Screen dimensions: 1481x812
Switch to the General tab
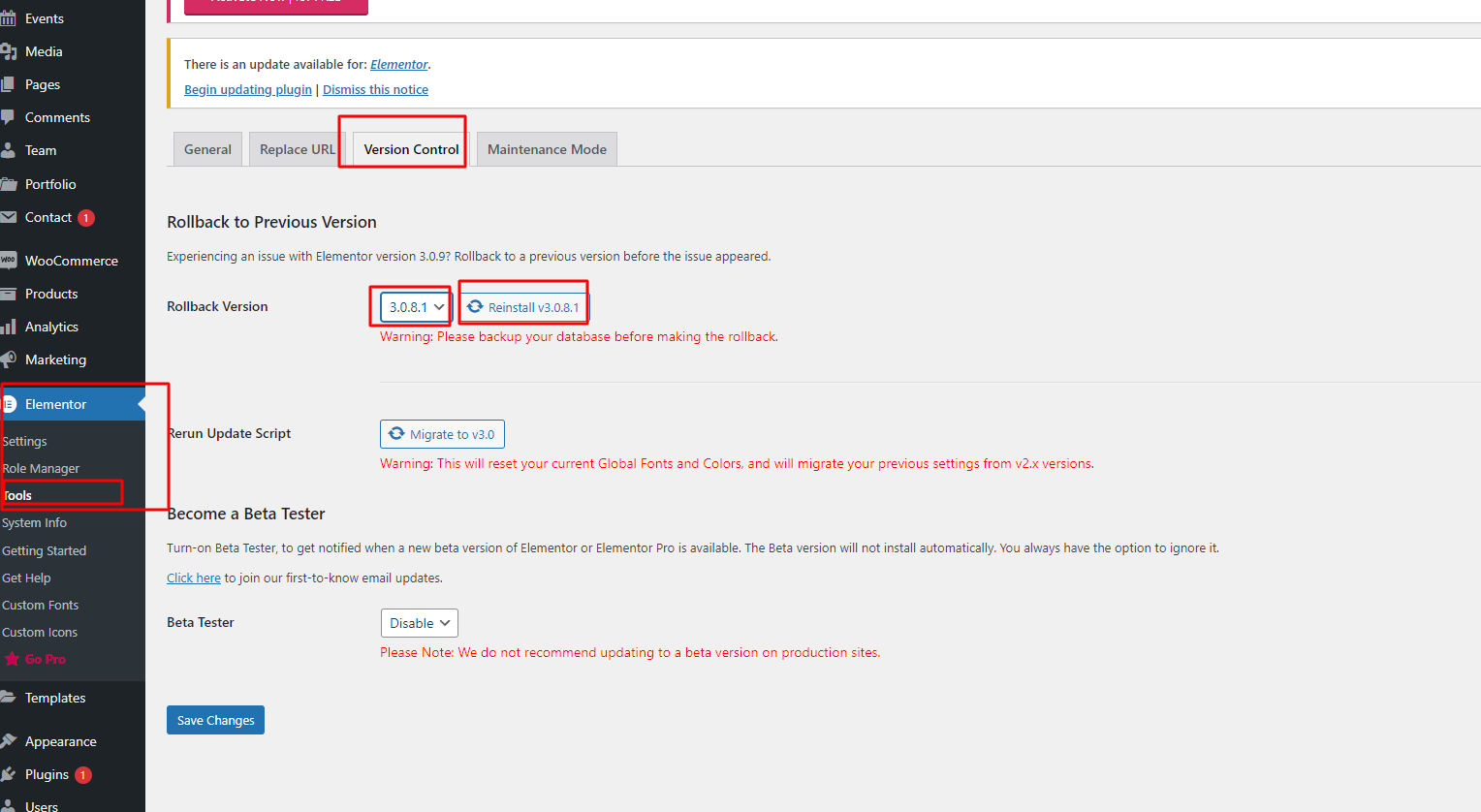click(x=207, y=149)
